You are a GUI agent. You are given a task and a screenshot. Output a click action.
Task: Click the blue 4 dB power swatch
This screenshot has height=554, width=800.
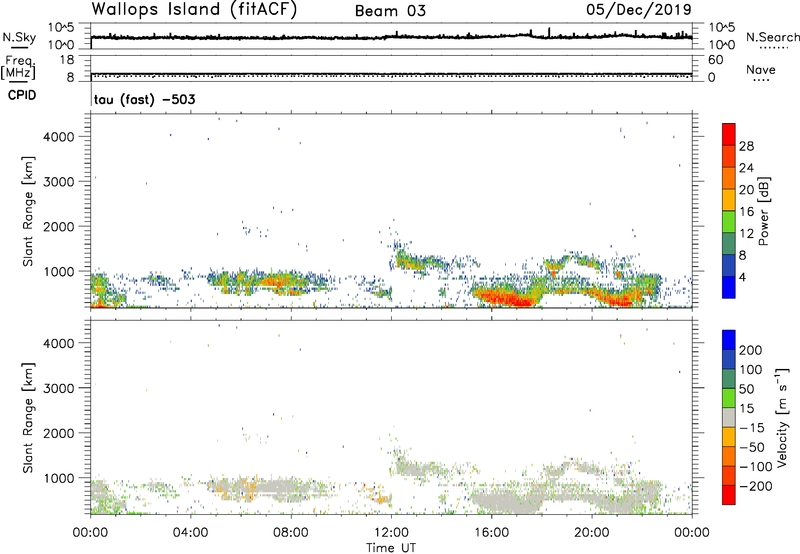click(x=729, y=287)
